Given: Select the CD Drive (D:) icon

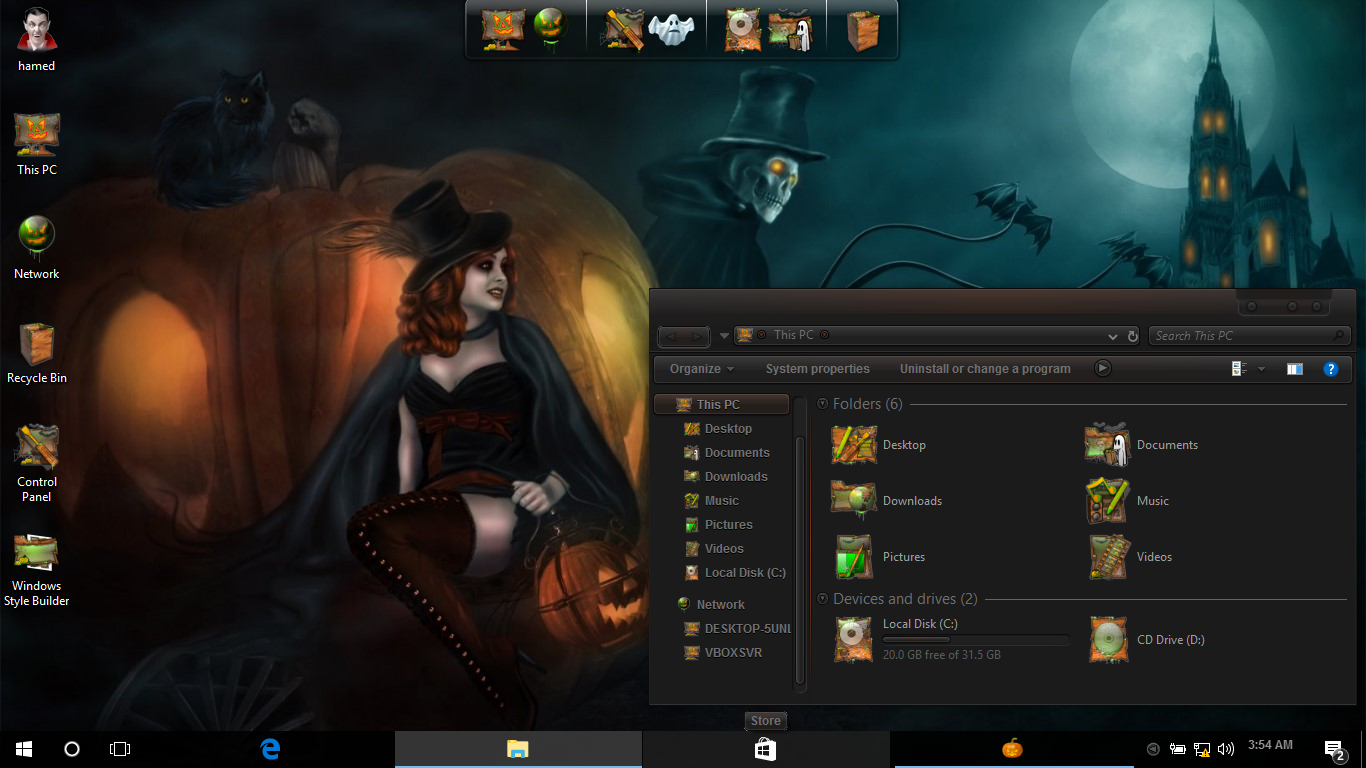Looking at the screenshot, I should 1108,640.
